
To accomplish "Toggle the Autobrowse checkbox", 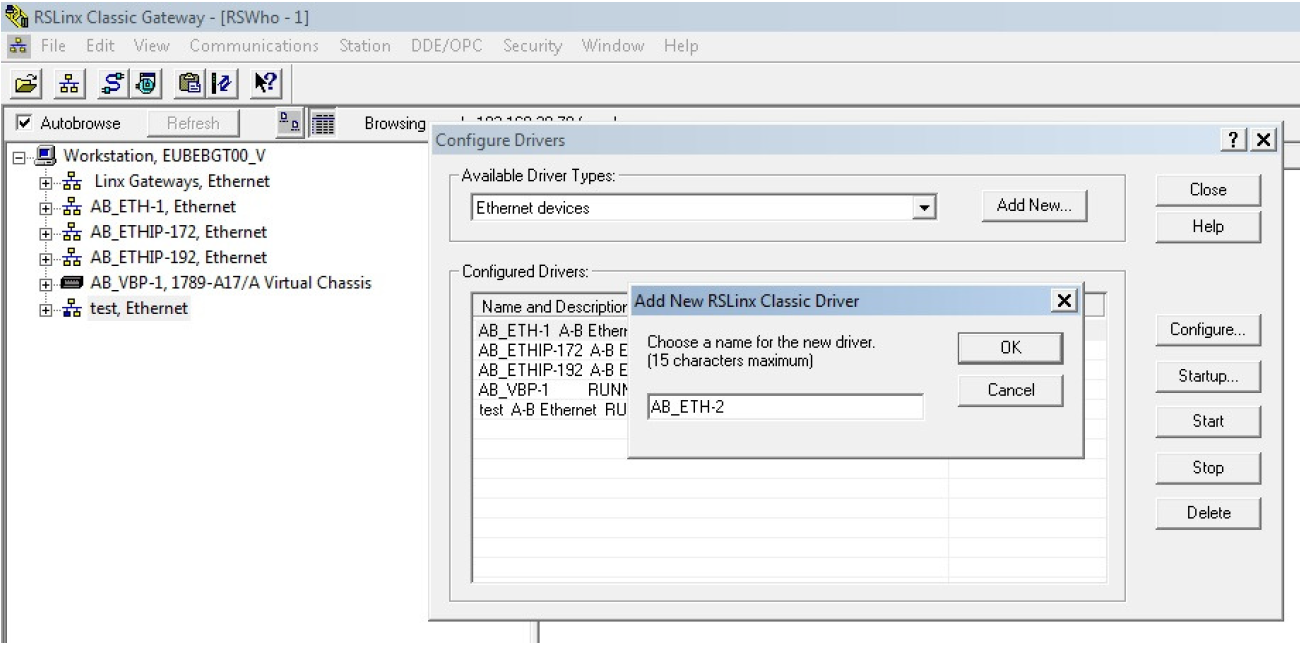I will pos(25,124).
